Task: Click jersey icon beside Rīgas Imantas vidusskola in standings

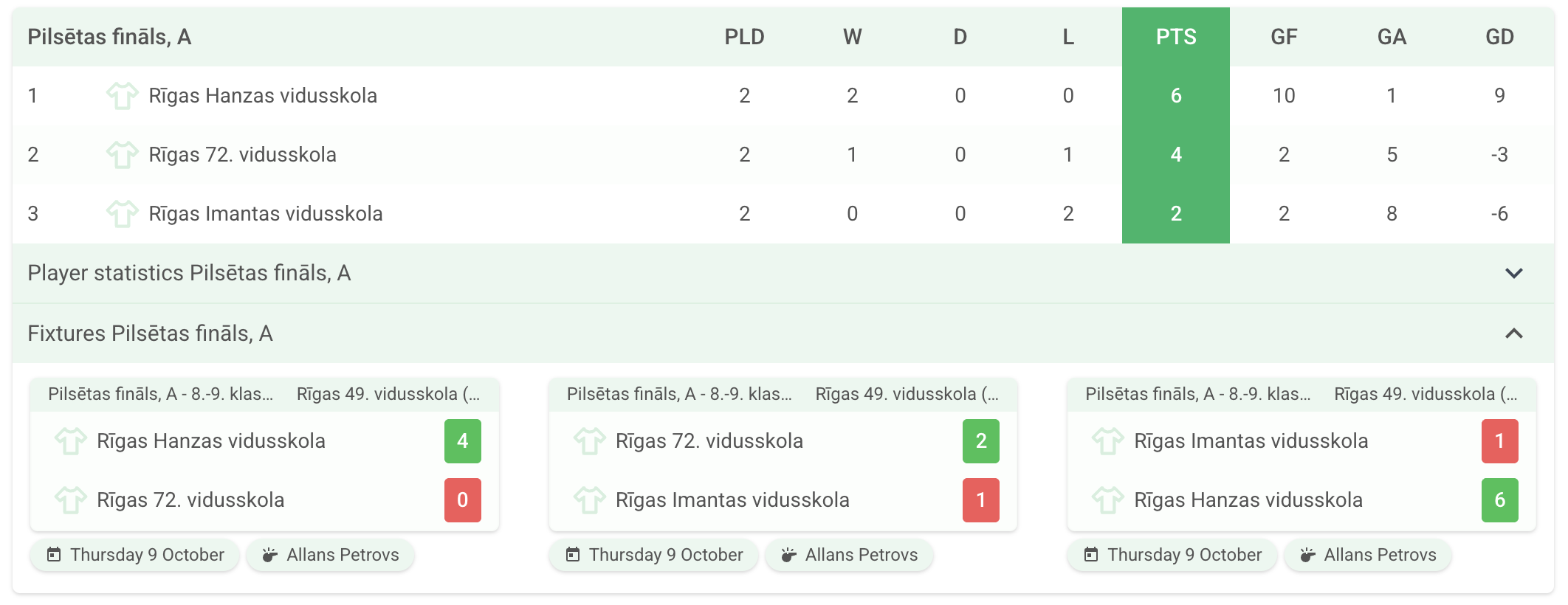Action: tap(122, 214)
